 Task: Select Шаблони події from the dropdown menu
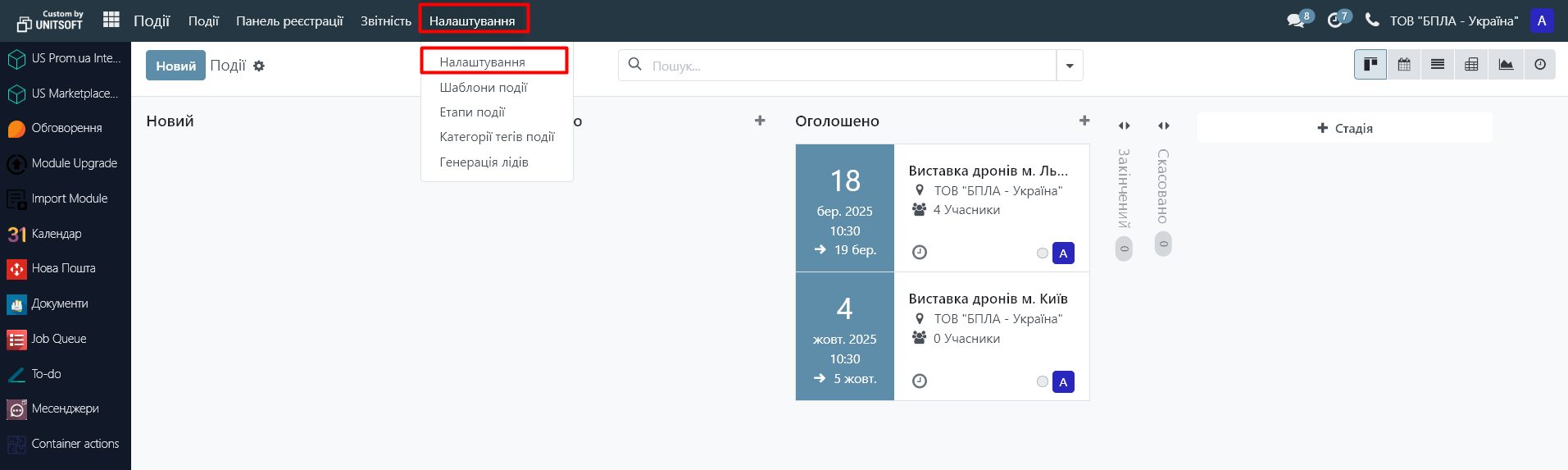(x=484, y=87)
